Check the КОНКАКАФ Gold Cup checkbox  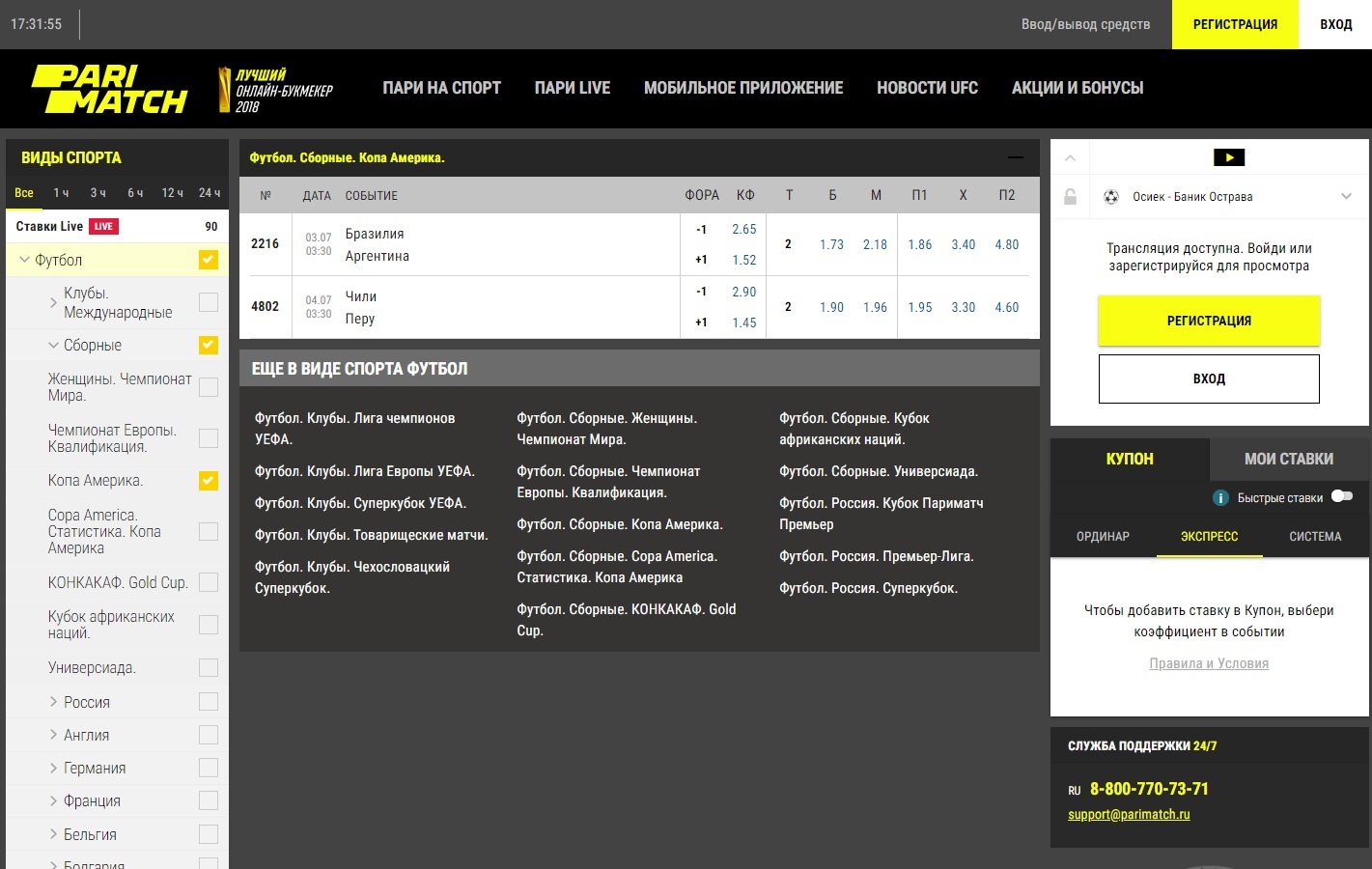pos(209,582)
